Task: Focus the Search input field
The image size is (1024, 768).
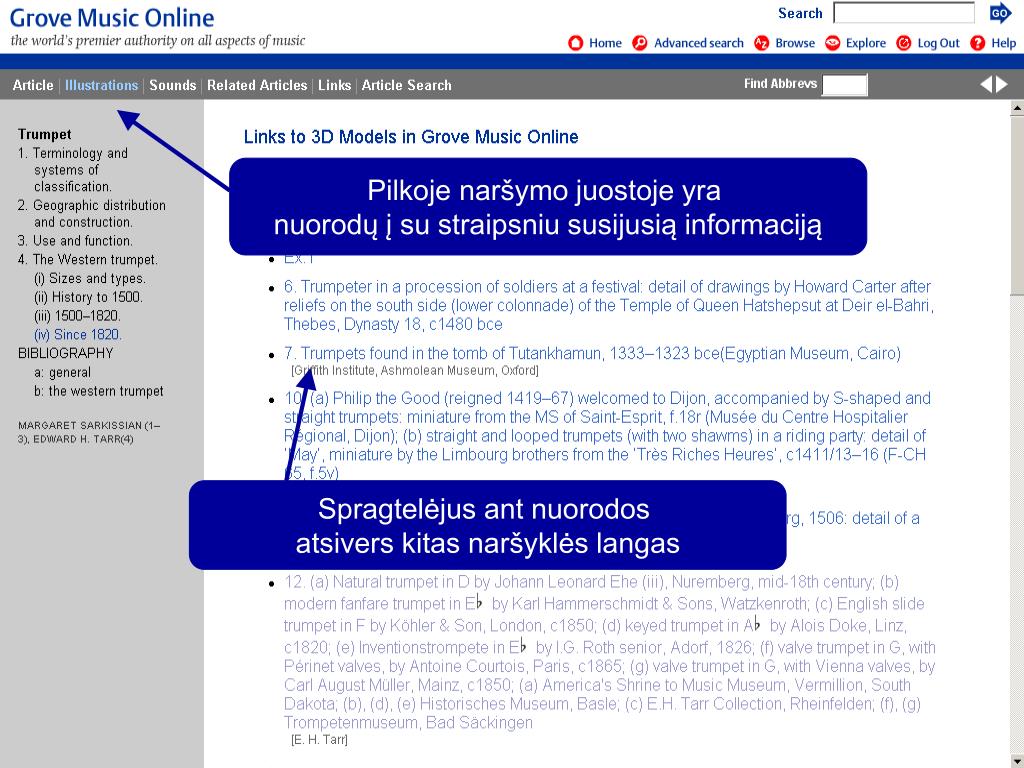Action: (904, 13)
